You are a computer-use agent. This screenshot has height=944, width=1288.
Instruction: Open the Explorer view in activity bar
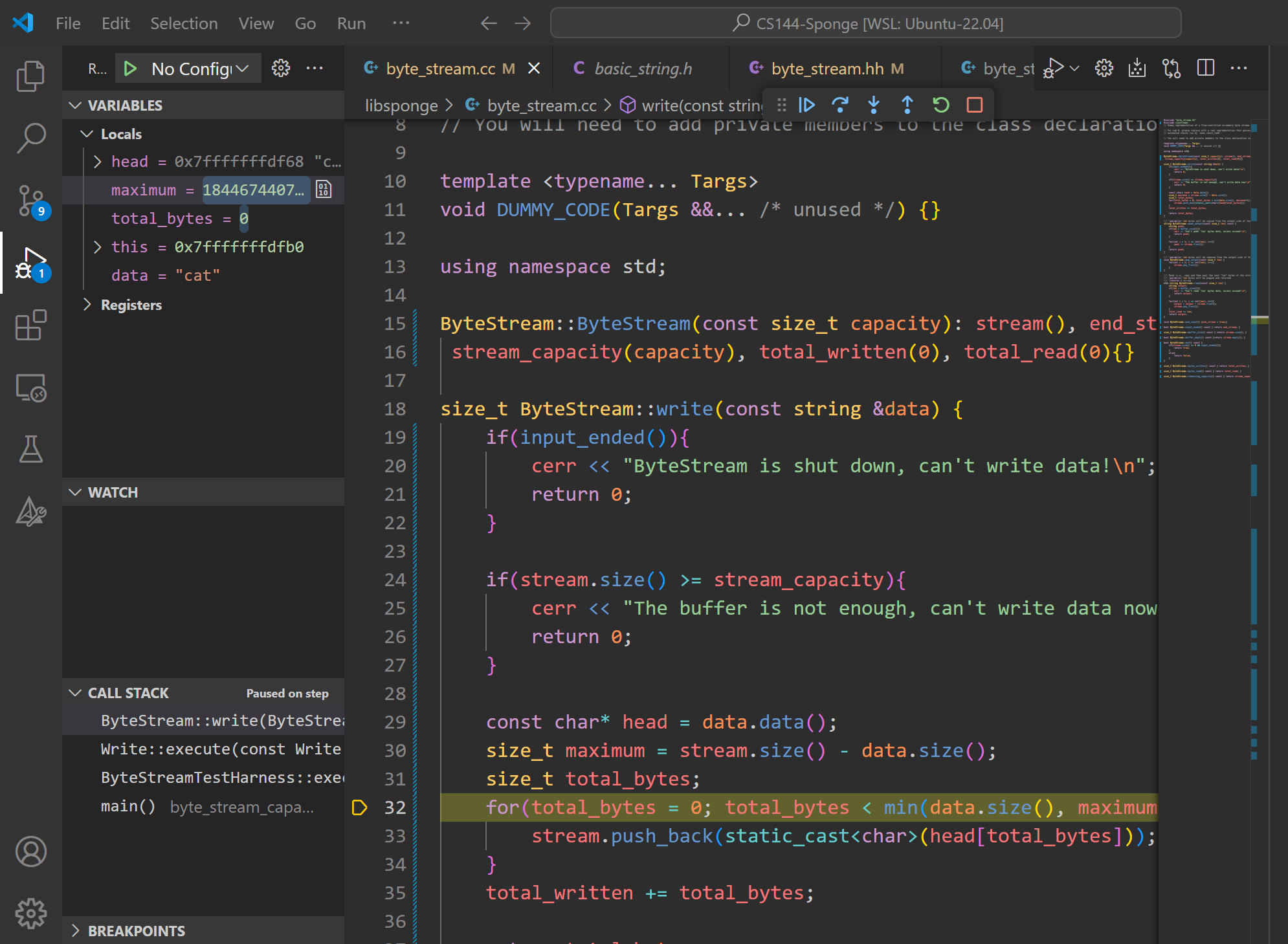[x=30, y=76]
